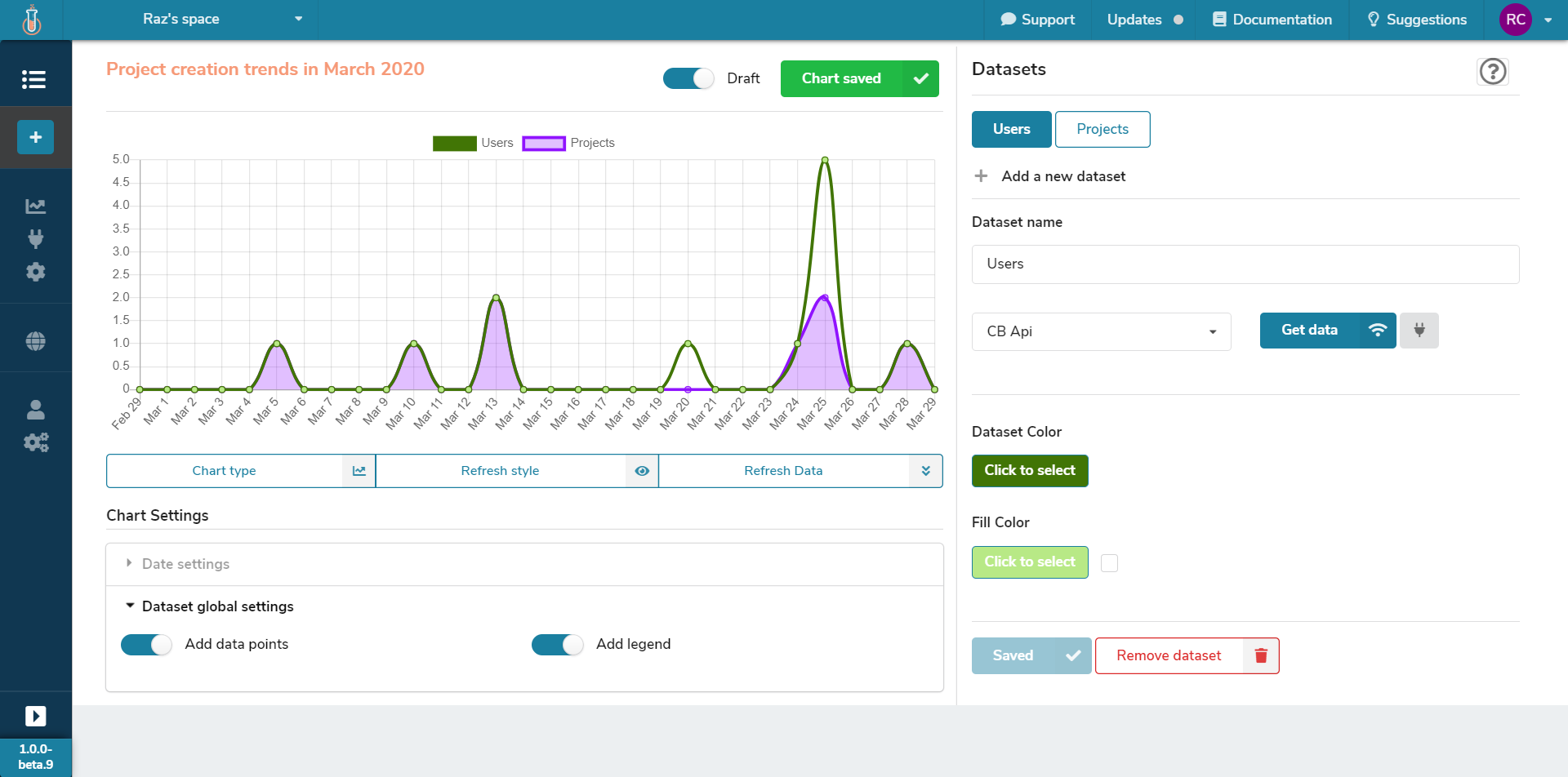The image size is (1568, 777).
Task: Open connections plug icon in sidebar
Action: point(35,238)
